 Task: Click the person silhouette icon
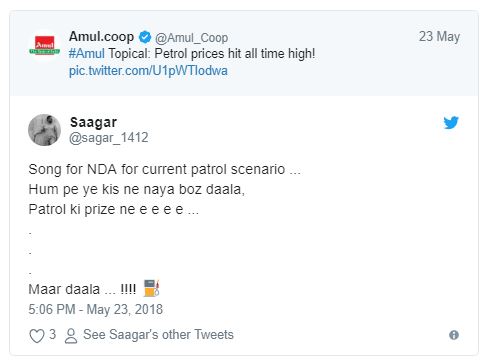click(71, 336)
